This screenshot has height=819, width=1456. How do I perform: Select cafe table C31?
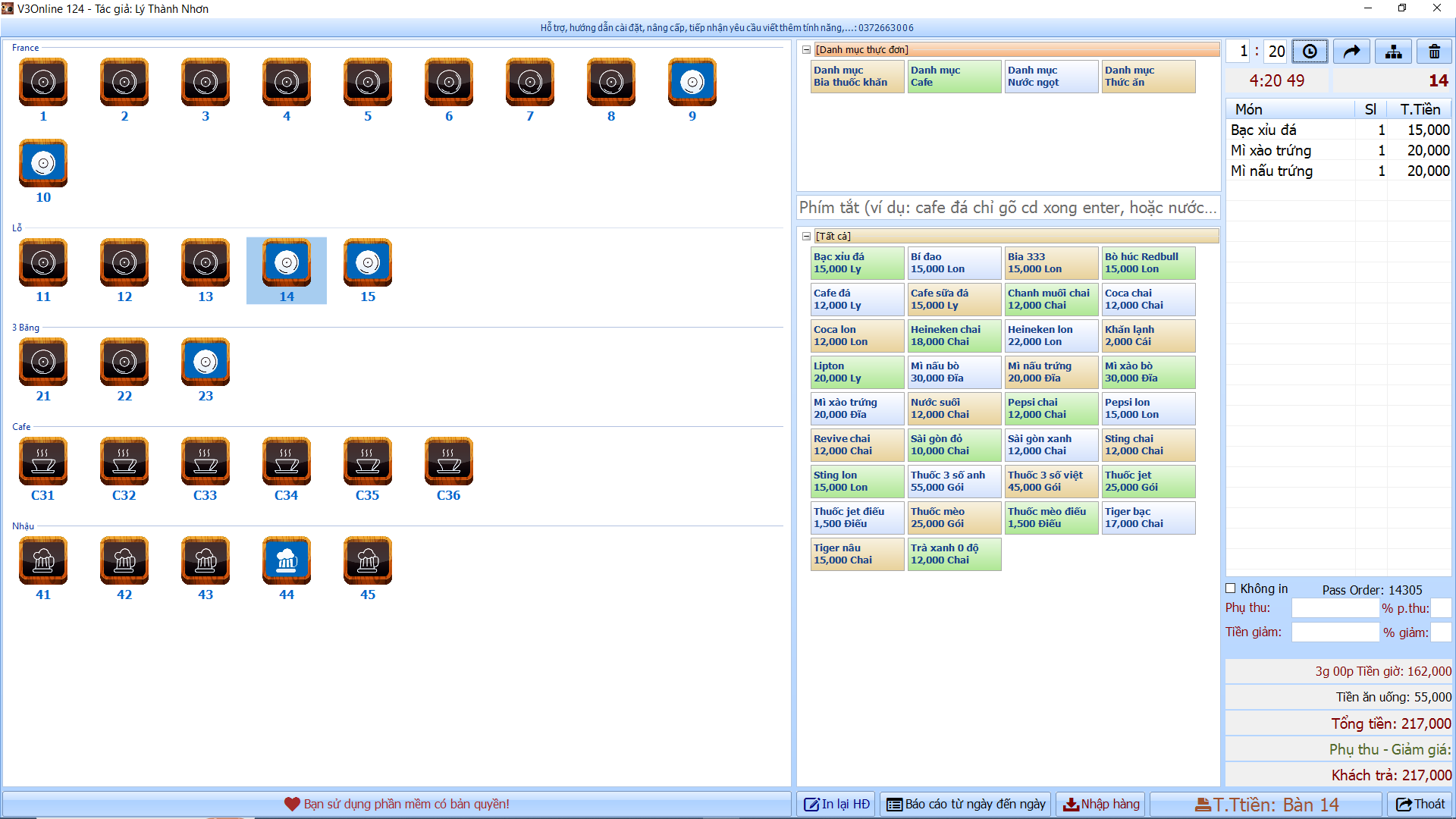pos(43,461)
